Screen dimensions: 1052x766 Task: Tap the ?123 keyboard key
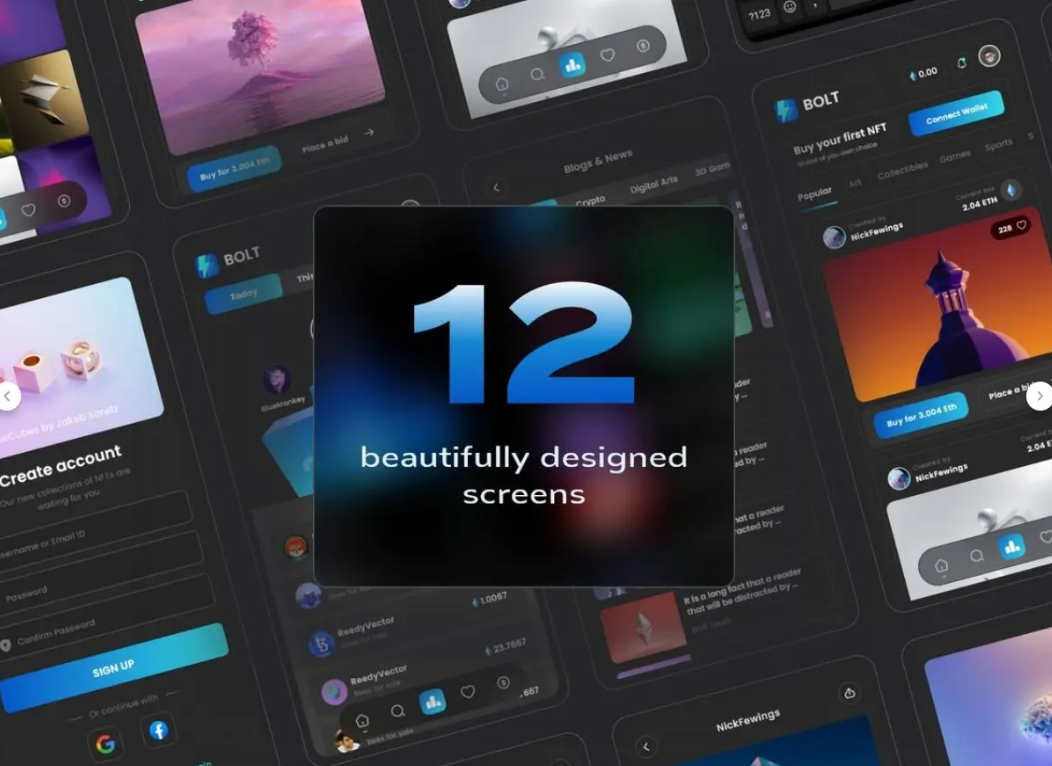[759, 14]
